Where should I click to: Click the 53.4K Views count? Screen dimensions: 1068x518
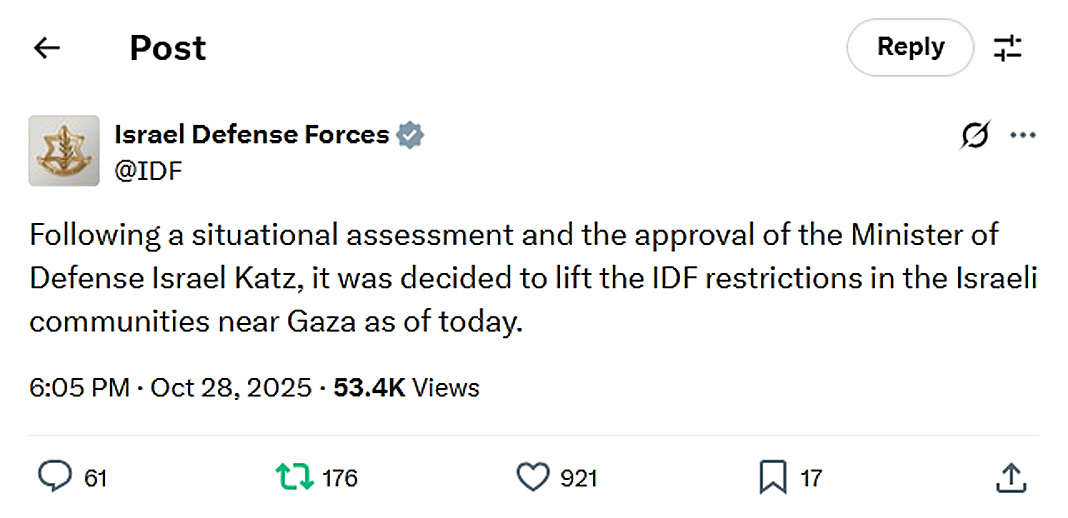point(406,387)
